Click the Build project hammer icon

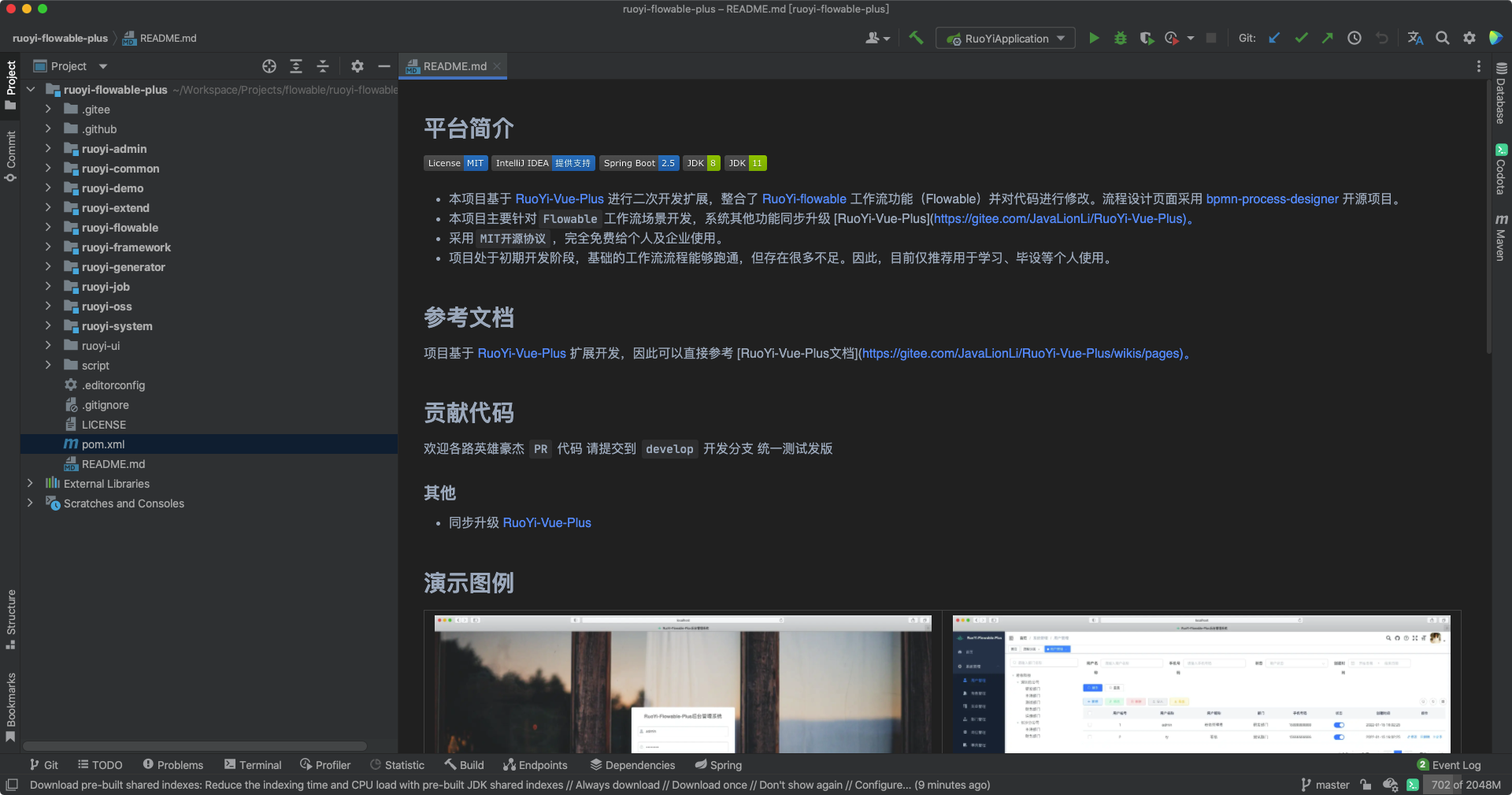(x=915, y=38)
